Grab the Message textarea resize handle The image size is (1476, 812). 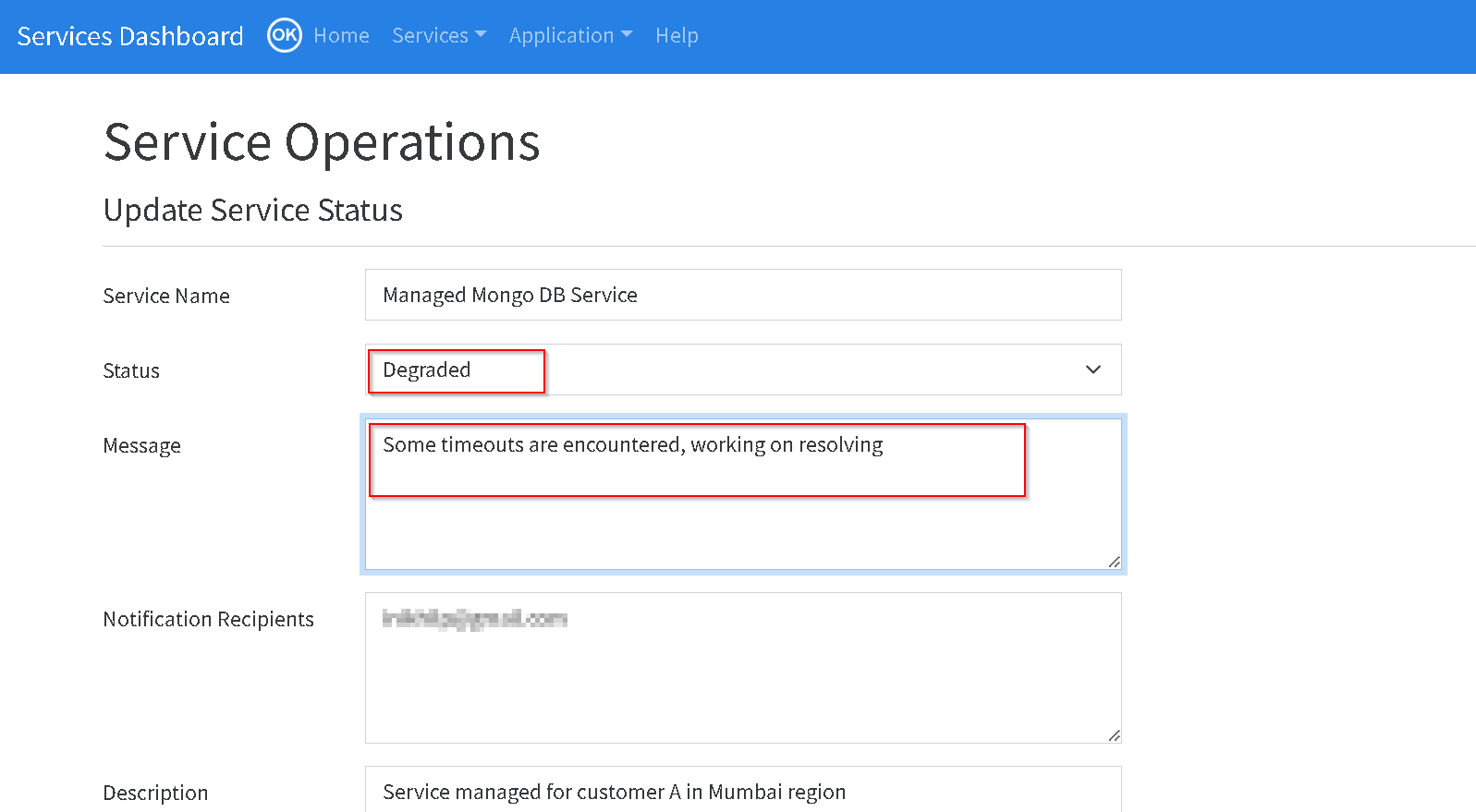point(1115,562)
